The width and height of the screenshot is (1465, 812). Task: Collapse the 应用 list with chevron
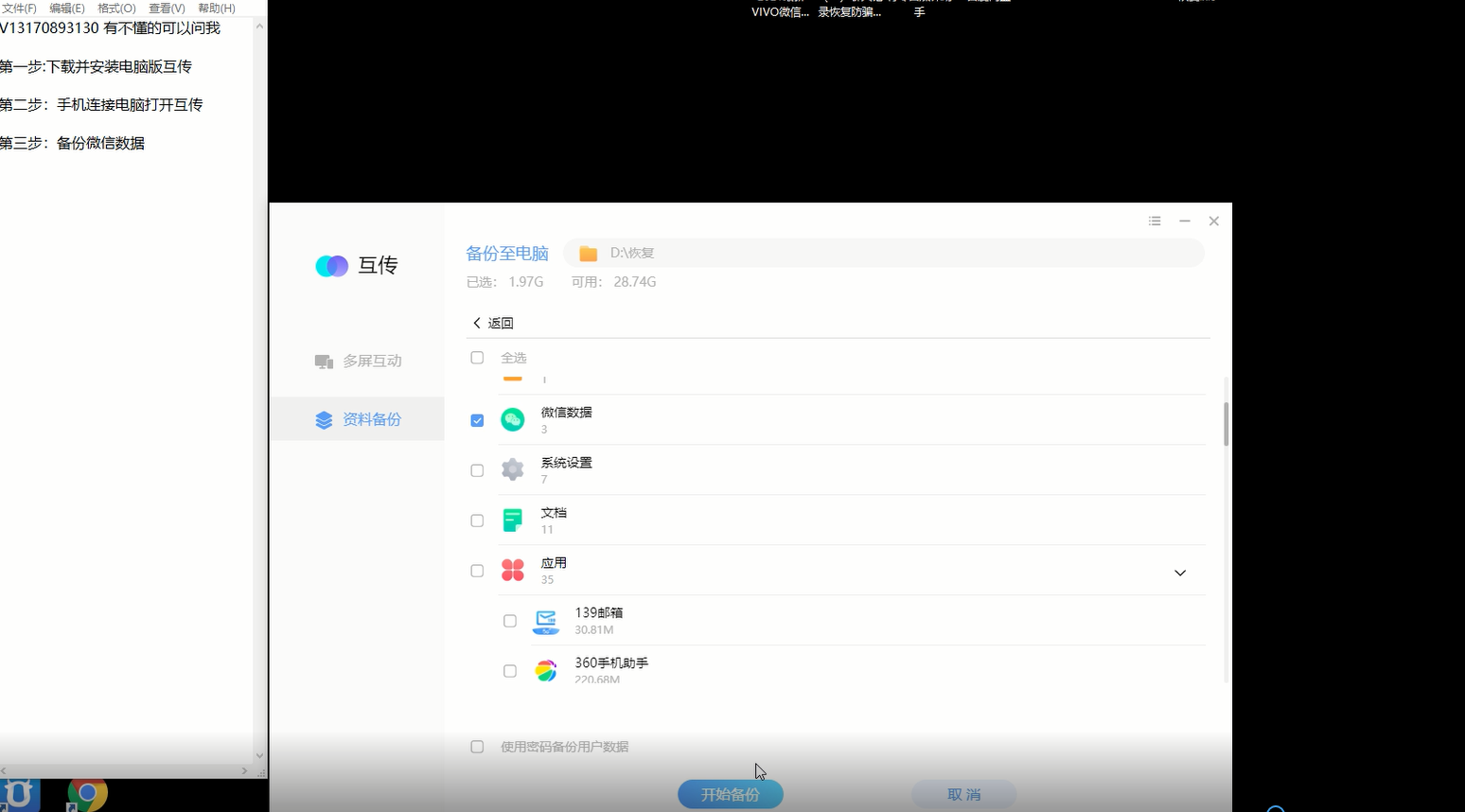tap(1180, 573)
